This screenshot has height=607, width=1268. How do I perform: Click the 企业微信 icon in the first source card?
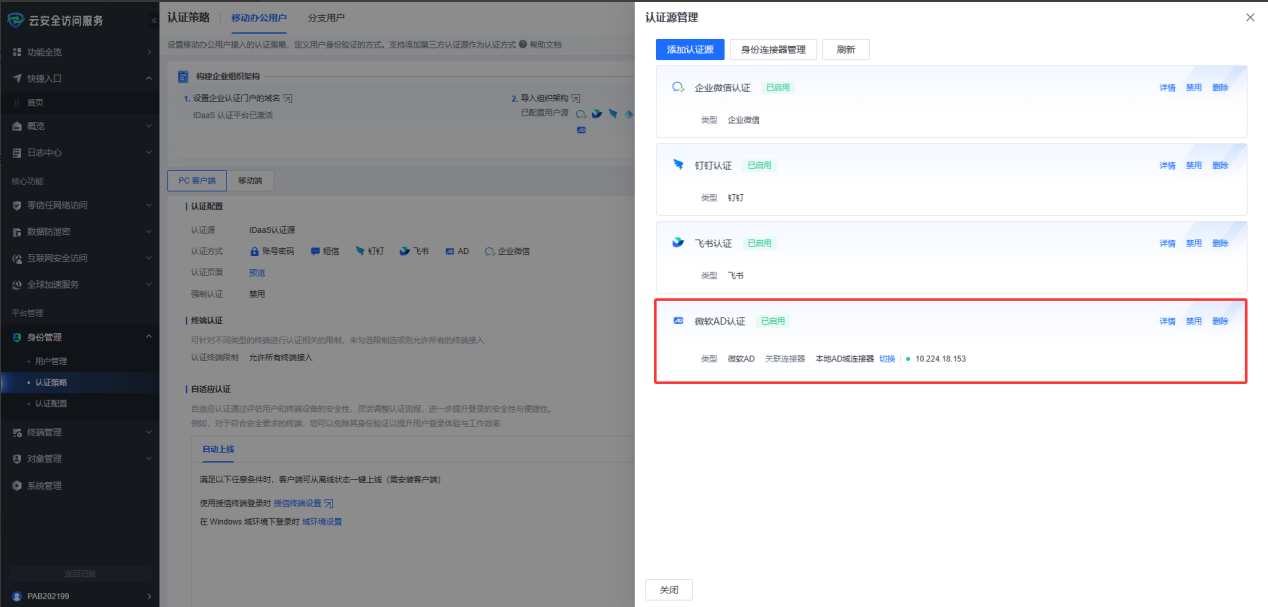click(x=678, y=87)
